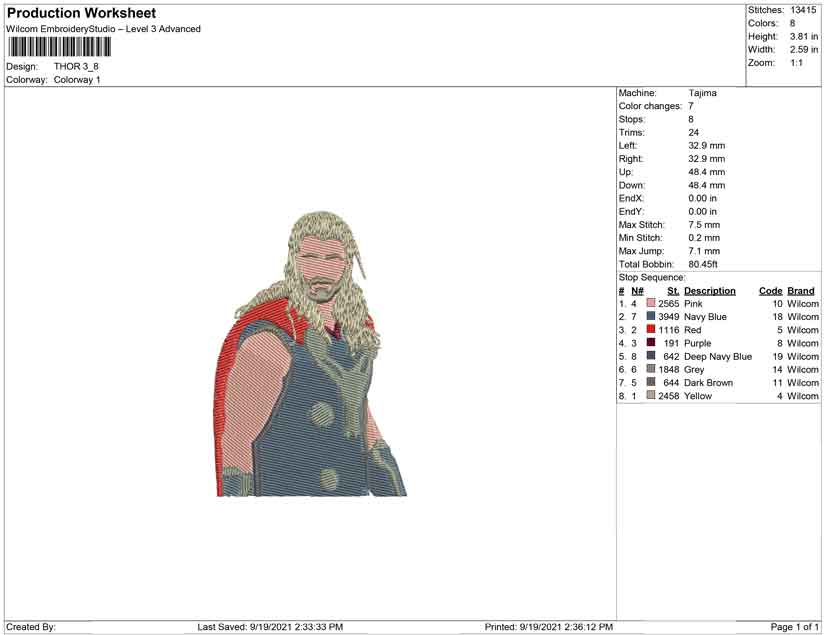The image size is (825, 635).
Task: Click the Total Bobbin value '80.45ft'
Action: [x=703, y=264]
